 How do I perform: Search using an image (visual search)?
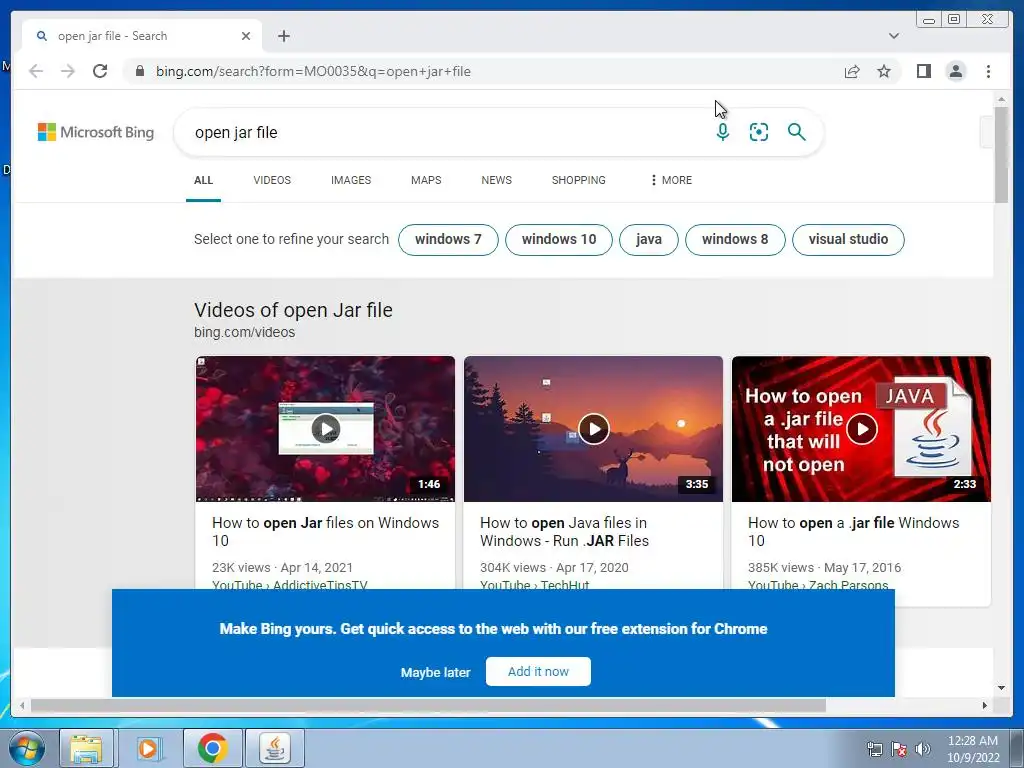coord(759,132)
